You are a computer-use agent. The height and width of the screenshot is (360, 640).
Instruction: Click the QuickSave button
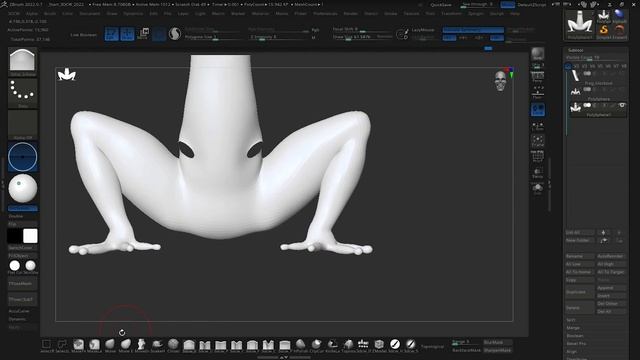[441, 5]
